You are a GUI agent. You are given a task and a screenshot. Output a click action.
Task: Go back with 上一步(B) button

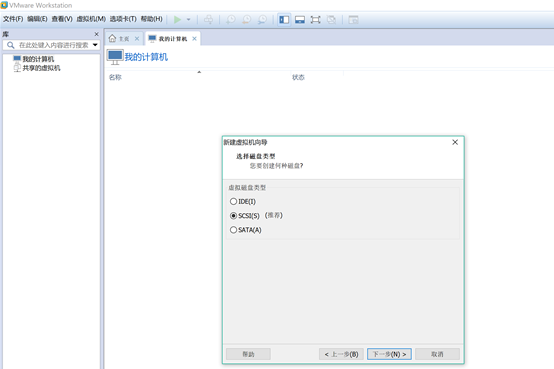pos(341,354)
